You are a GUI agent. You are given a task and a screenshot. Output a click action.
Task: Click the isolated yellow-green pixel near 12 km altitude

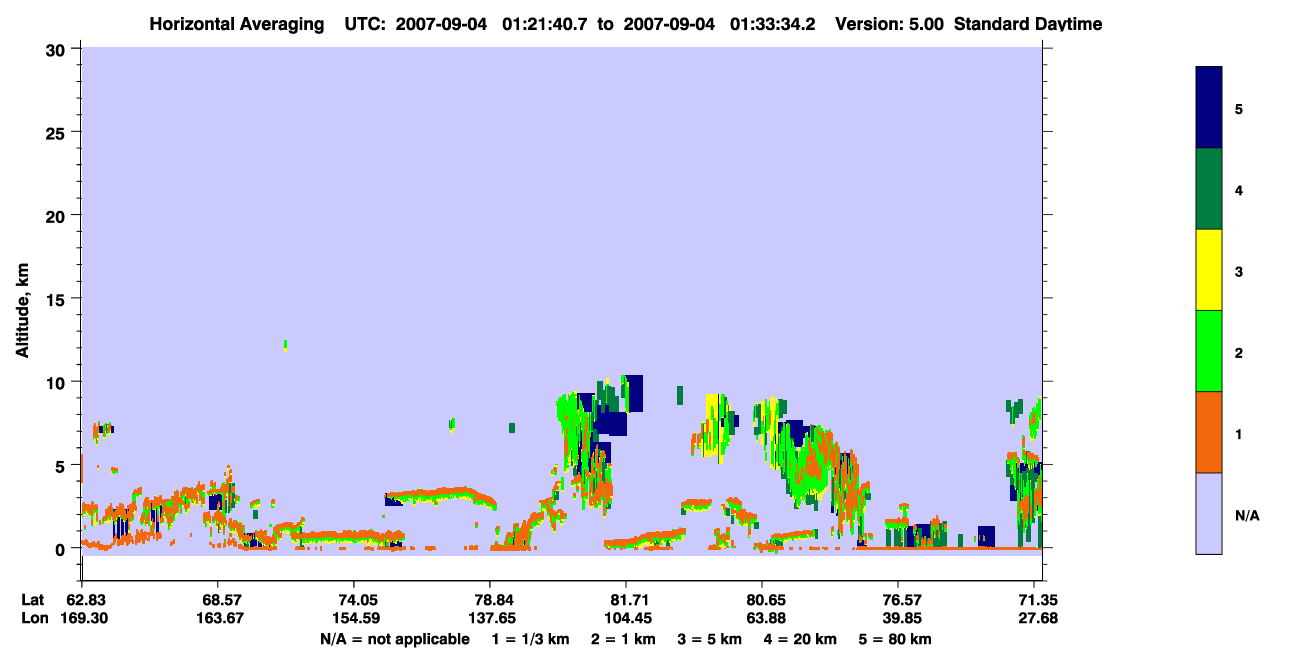286,345
